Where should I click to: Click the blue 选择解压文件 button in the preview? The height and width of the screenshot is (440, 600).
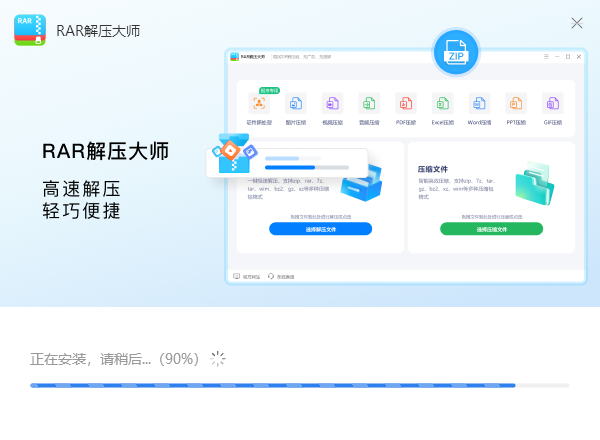(x=320, y=229)
